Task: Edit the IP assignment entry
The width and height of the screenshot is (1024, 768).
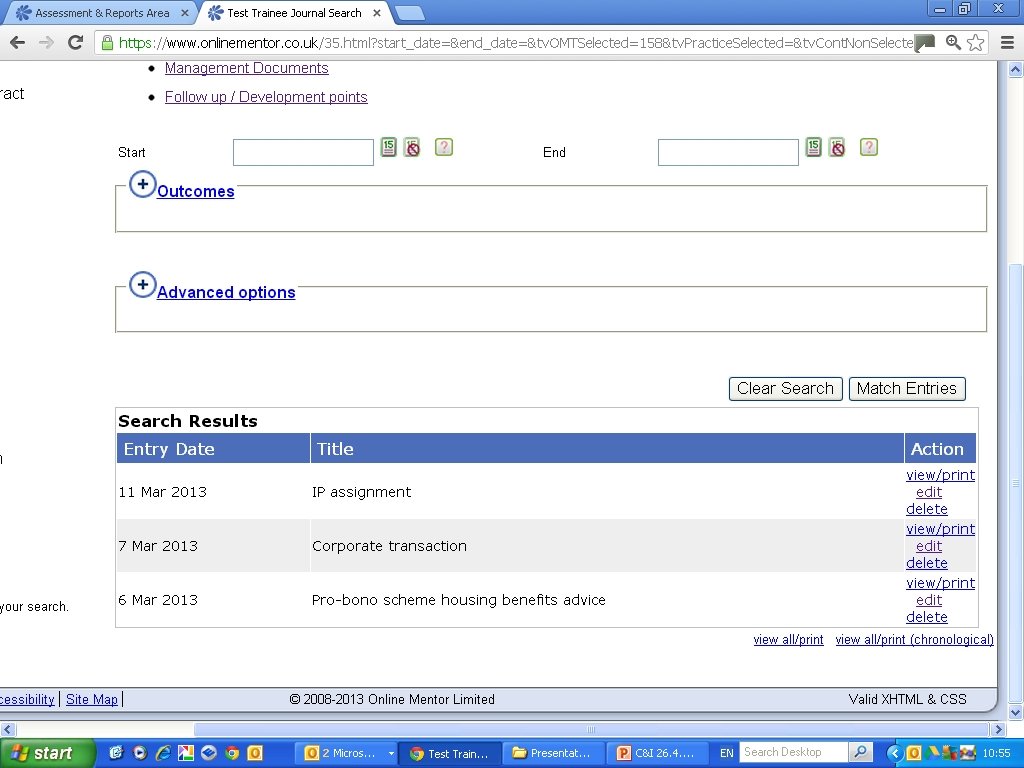Action: click(929, 492)
